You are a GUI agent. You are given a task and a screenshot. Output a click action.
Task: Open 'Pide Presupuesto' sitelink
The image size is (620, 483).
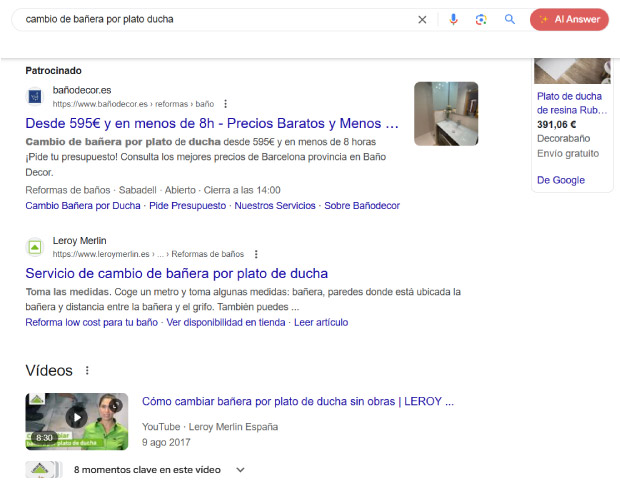click(x=187, y=206)
